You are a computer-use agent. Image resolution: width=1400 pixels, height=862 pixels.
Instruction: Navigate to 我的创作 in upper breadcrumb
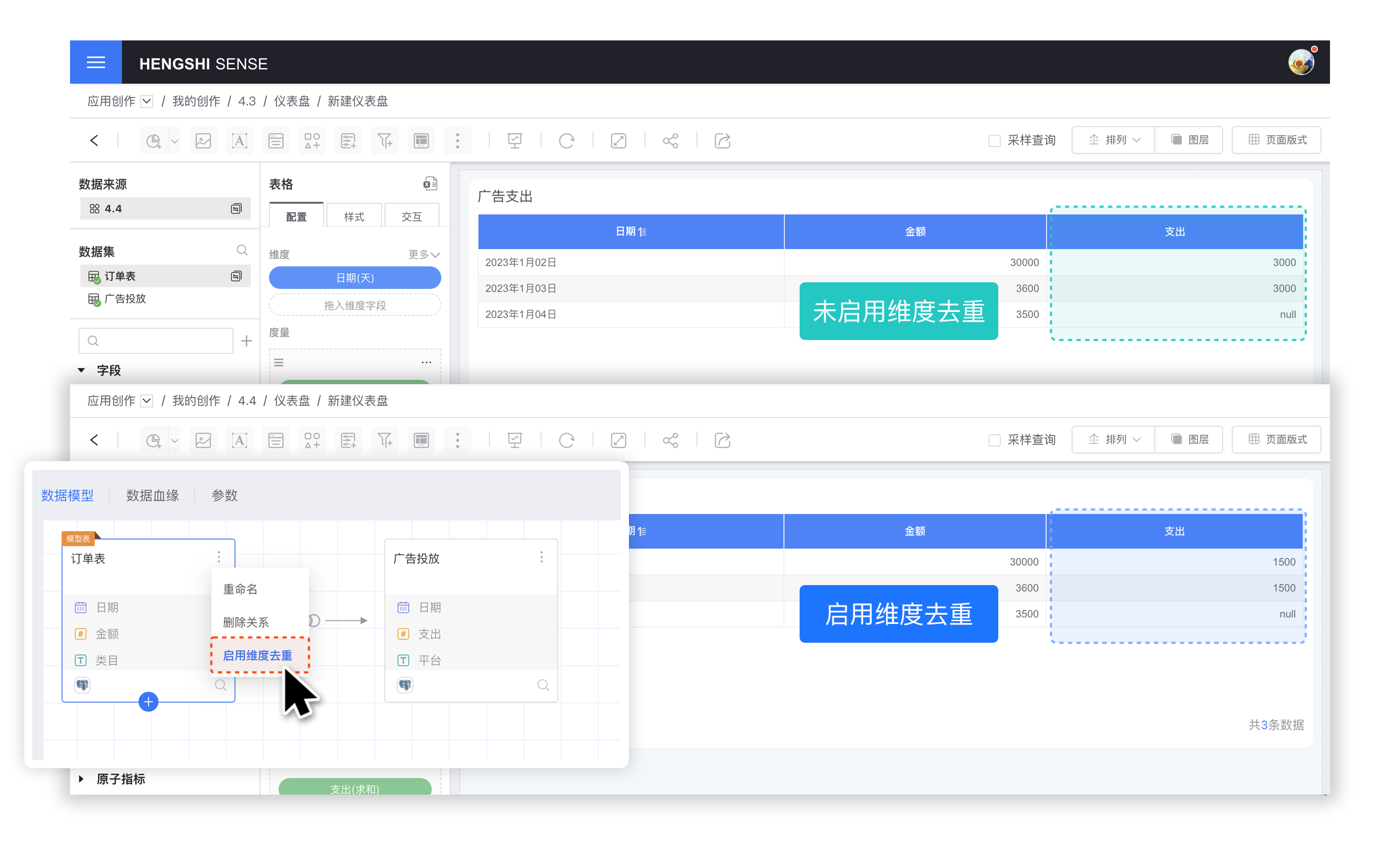click(x=196, y=101)
